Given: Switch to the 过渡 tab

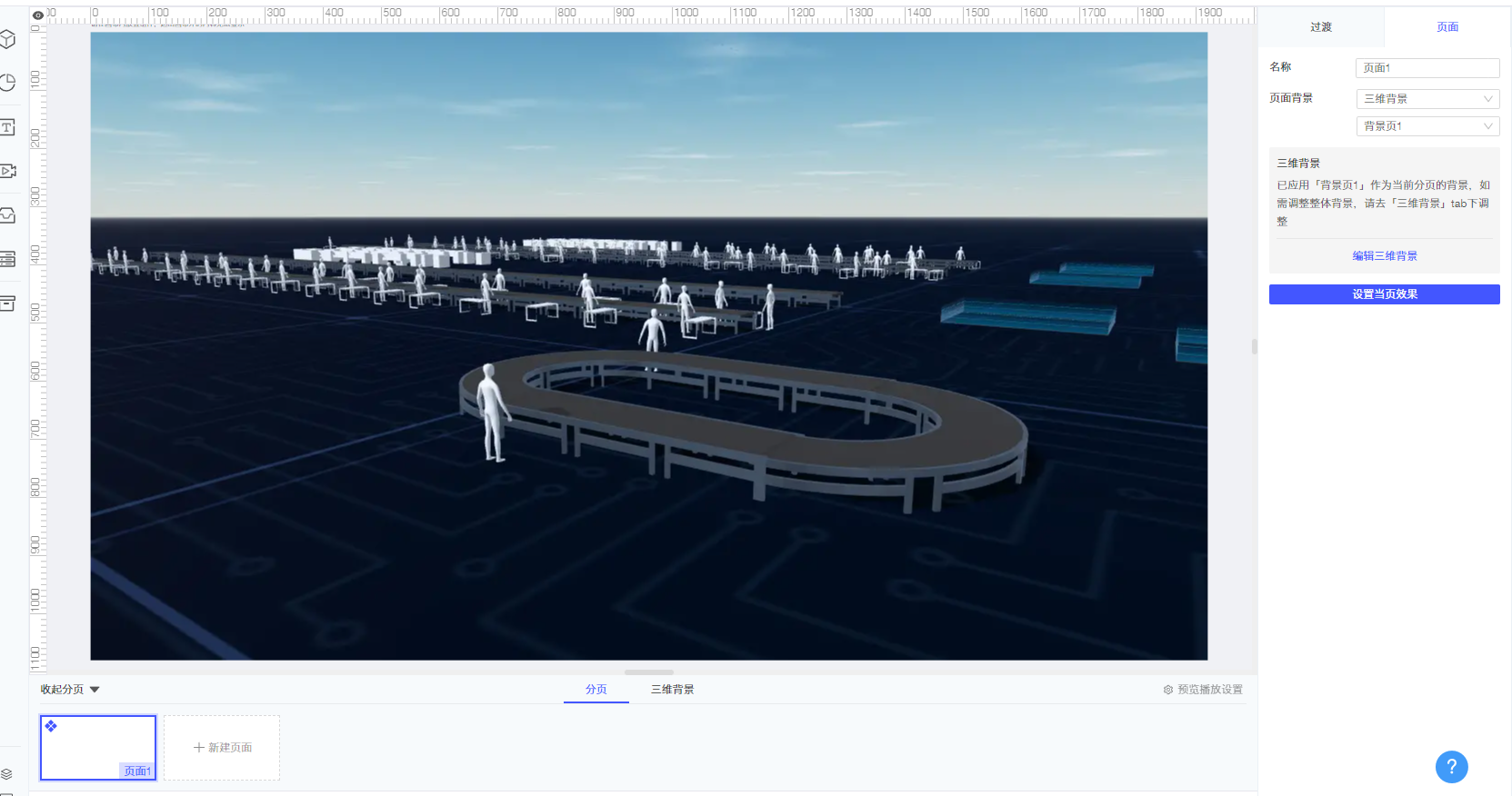Looking at the screenshot, I should pyautogui.click(x=1321, y=27).
